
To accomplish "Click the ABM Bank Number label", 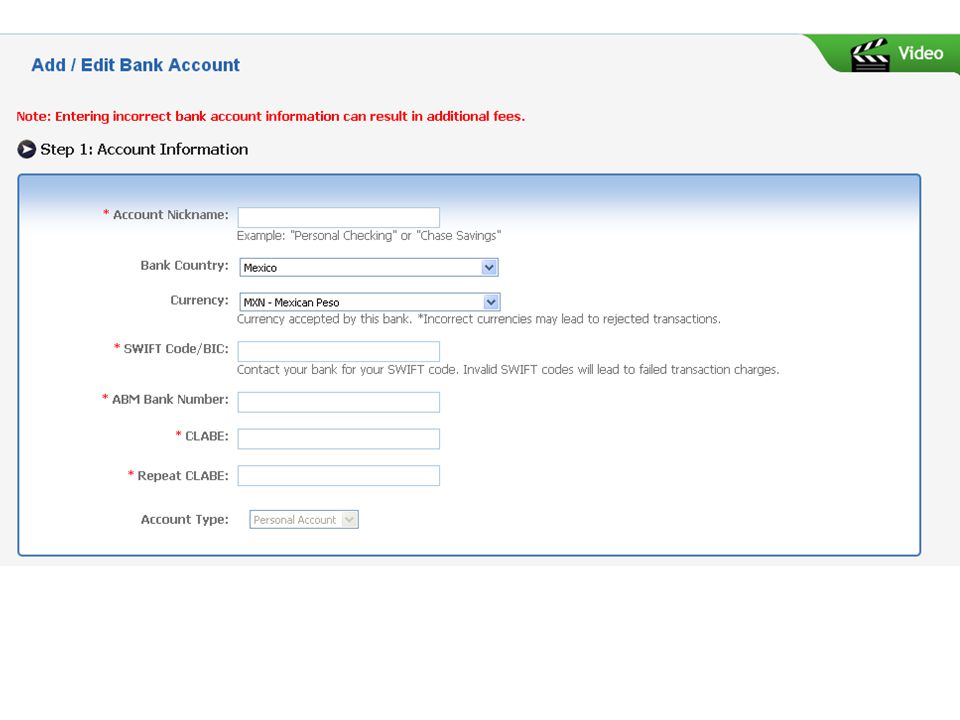I will point(170,400).
